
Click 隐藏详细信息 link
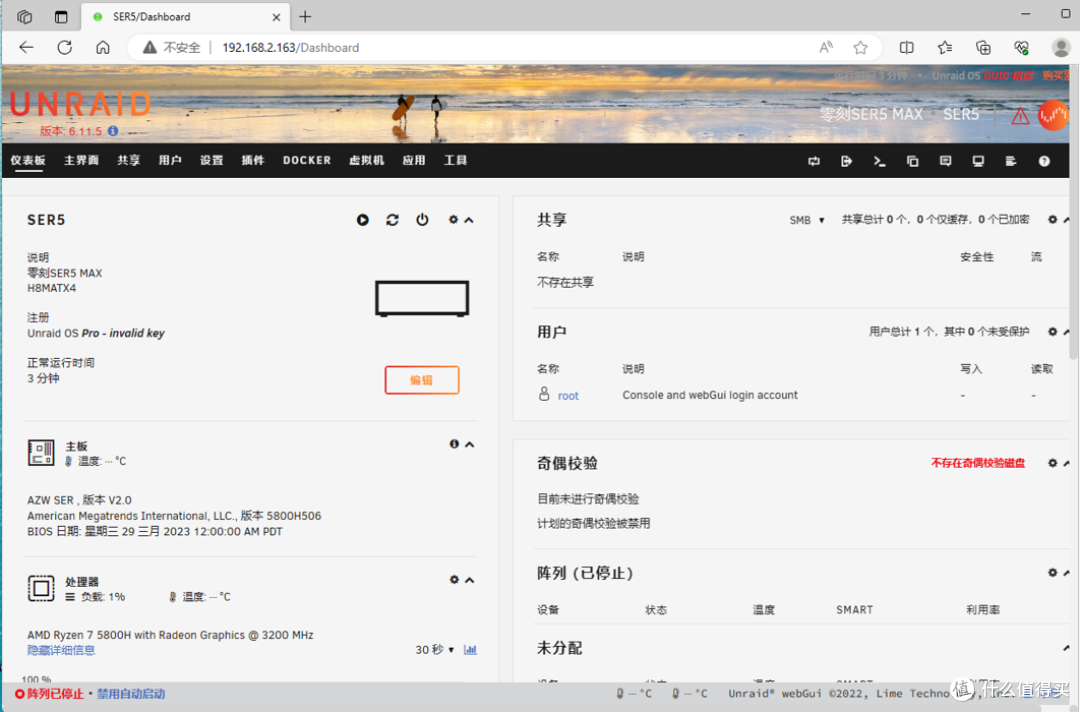pyautogui.click(x=61, y=650)
